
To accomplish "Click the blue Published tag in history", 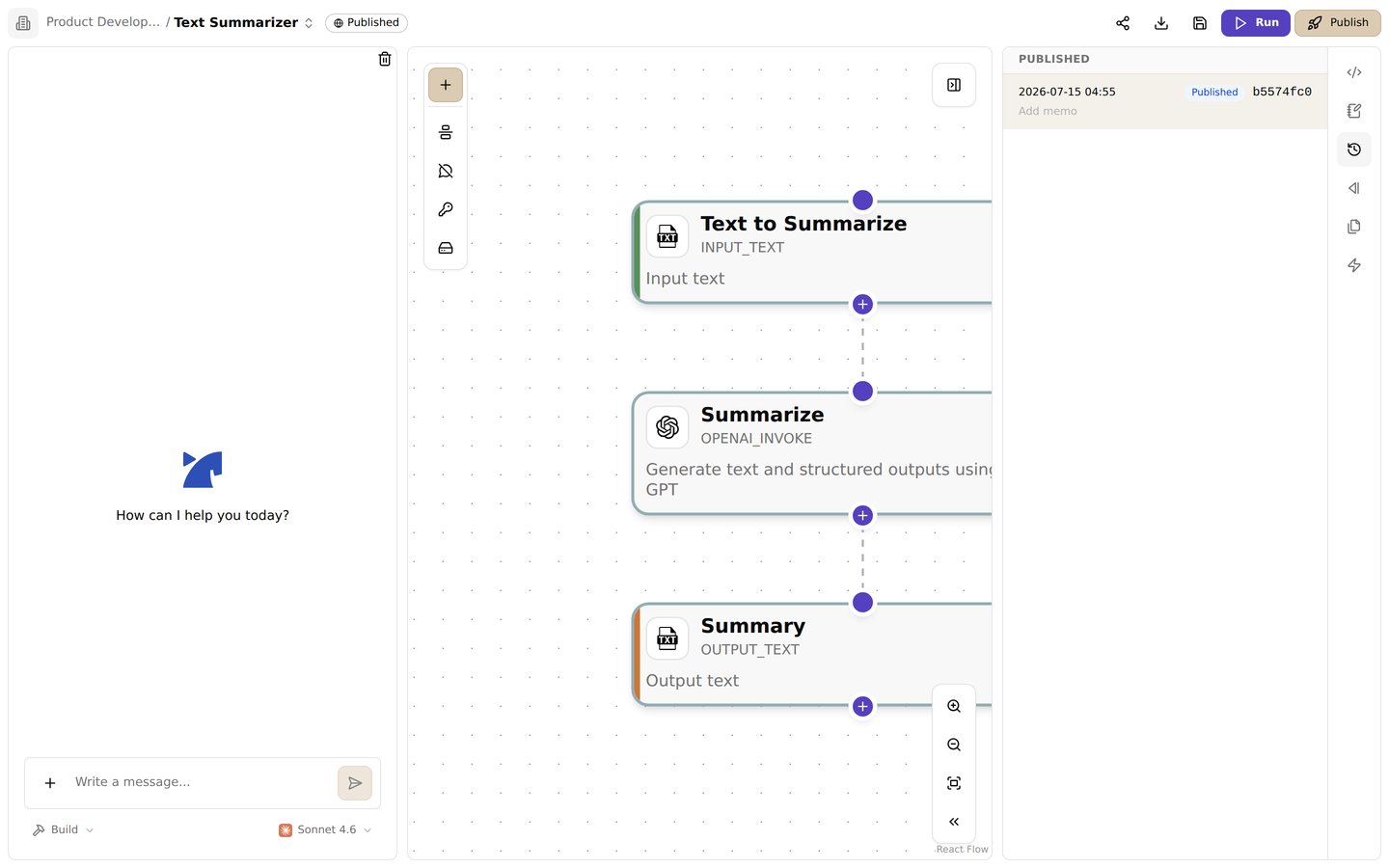I will [x=1214, y=93].
